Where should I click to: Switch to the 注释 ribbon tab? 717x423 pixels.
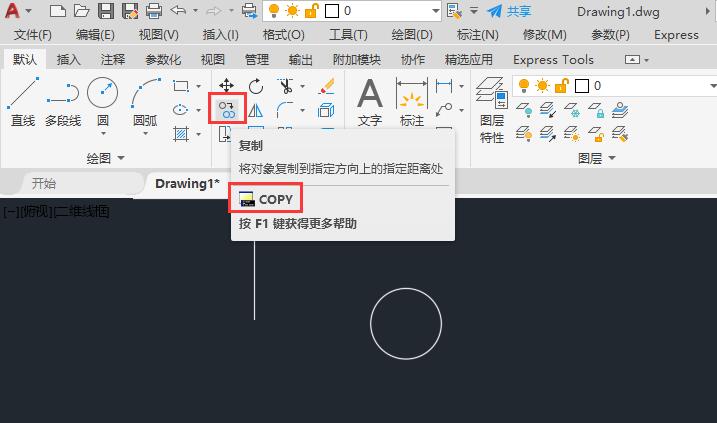[112, 59]
